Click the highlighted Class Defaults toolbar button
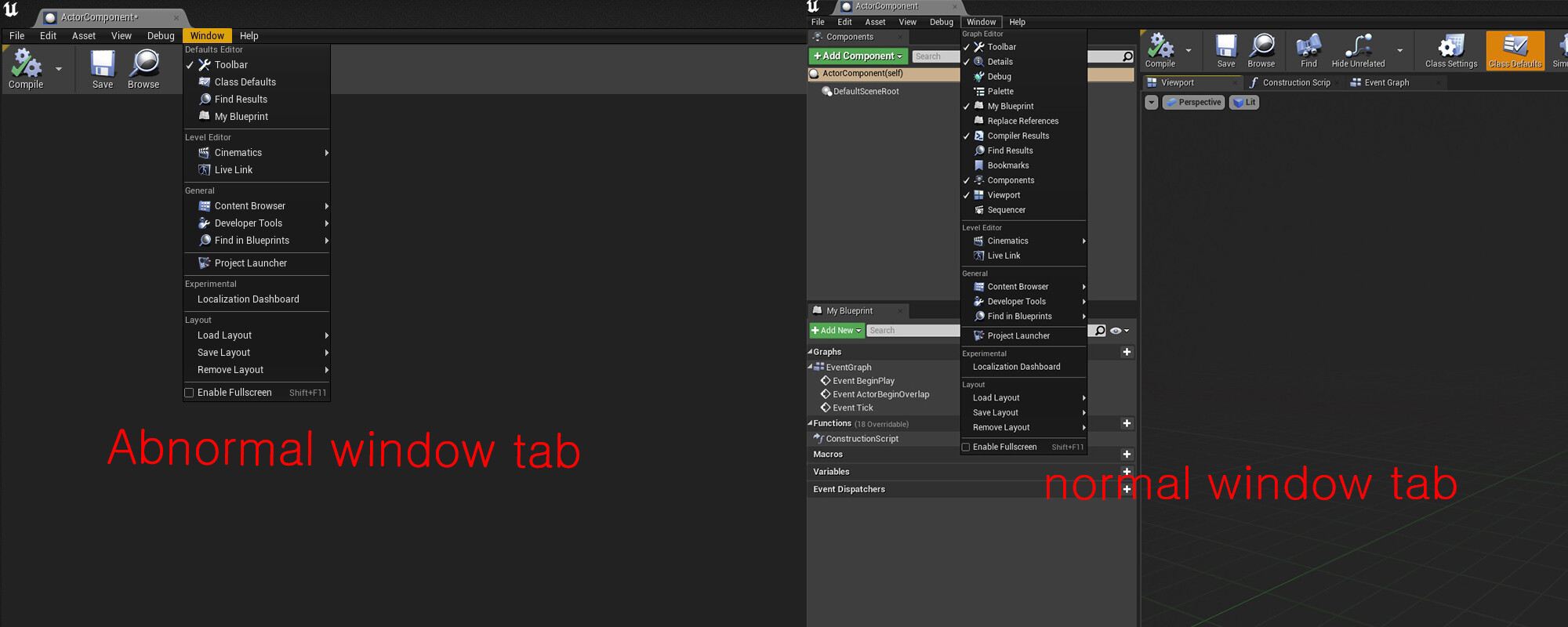The image size is (1568, 627). [1515, 51]
